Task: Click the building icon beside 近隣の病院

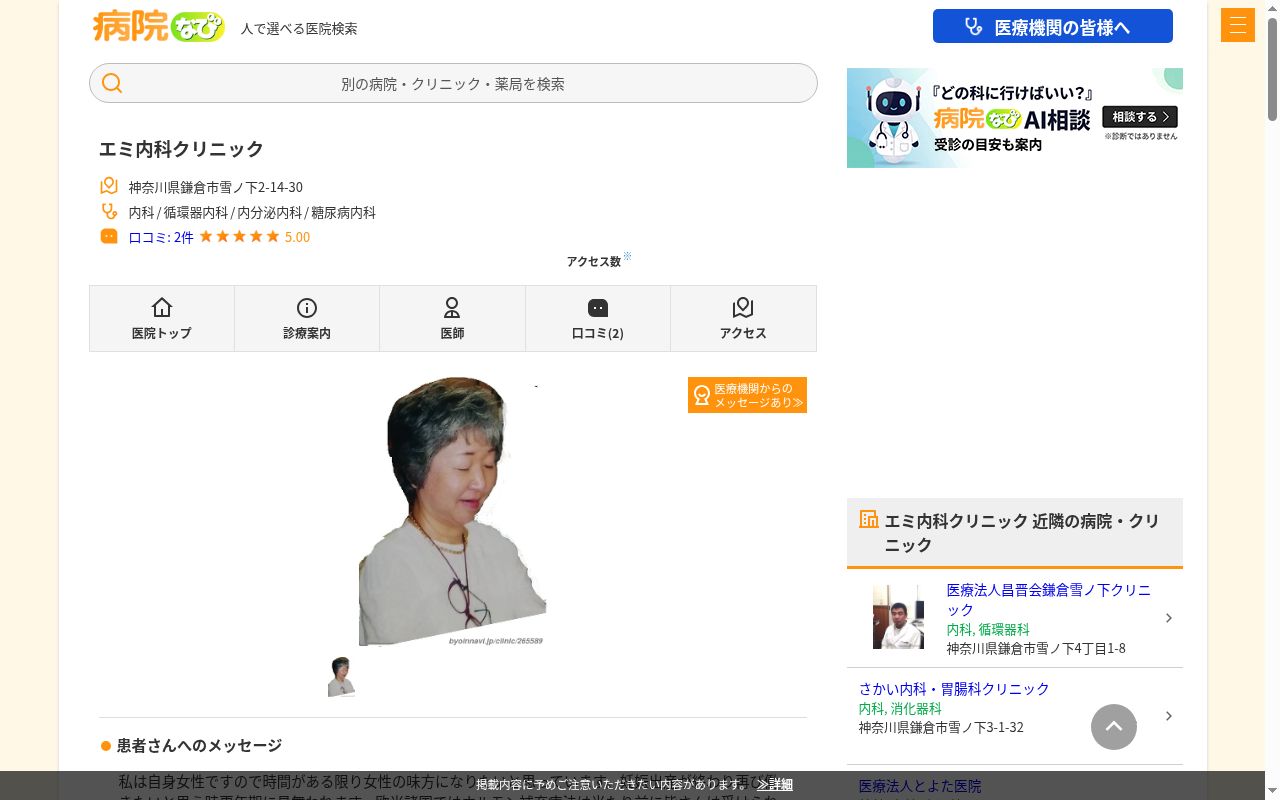Action: click(x=869, y=519)
